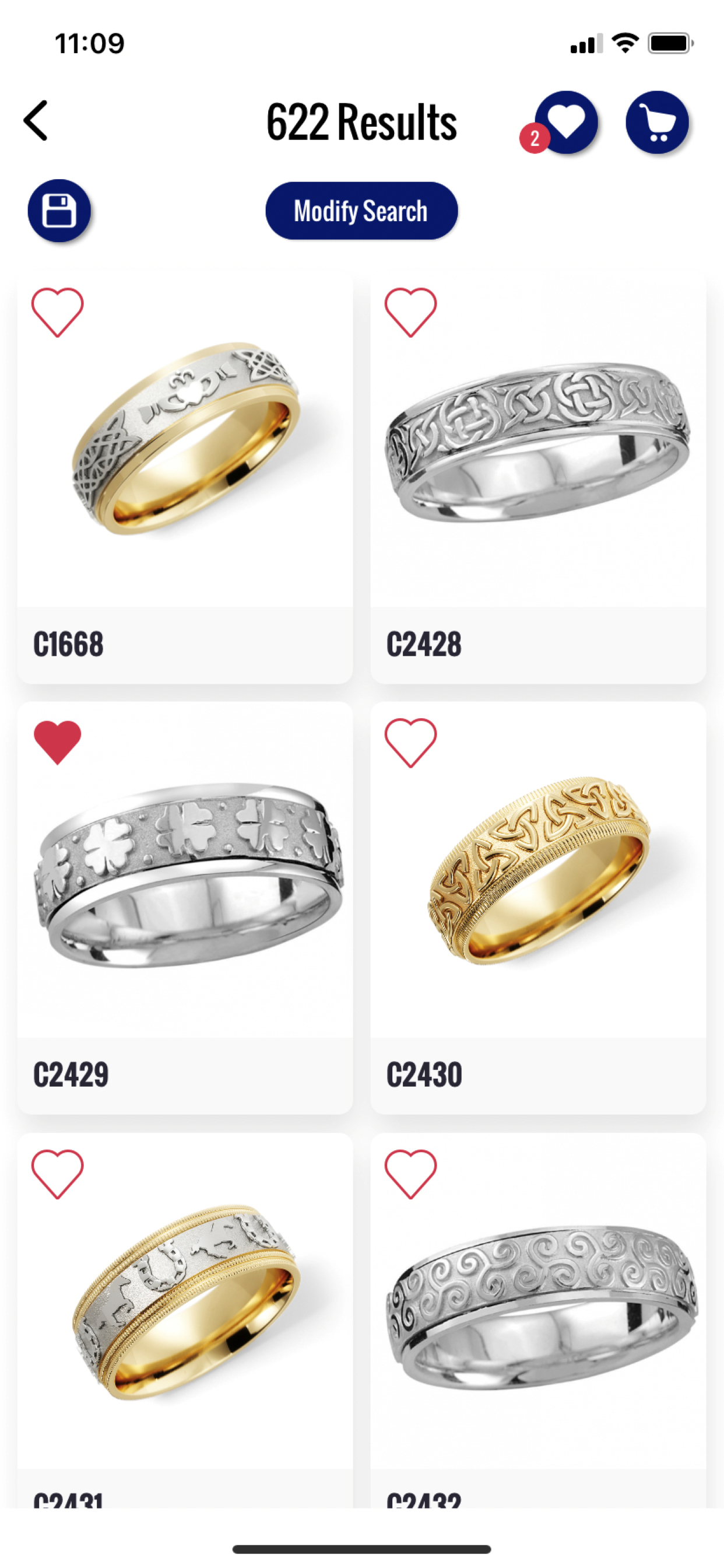This screenshot has width=724, height=1568.
Task: Favorite the swirl pattern ring C2432
Action: coord(410,1174)
